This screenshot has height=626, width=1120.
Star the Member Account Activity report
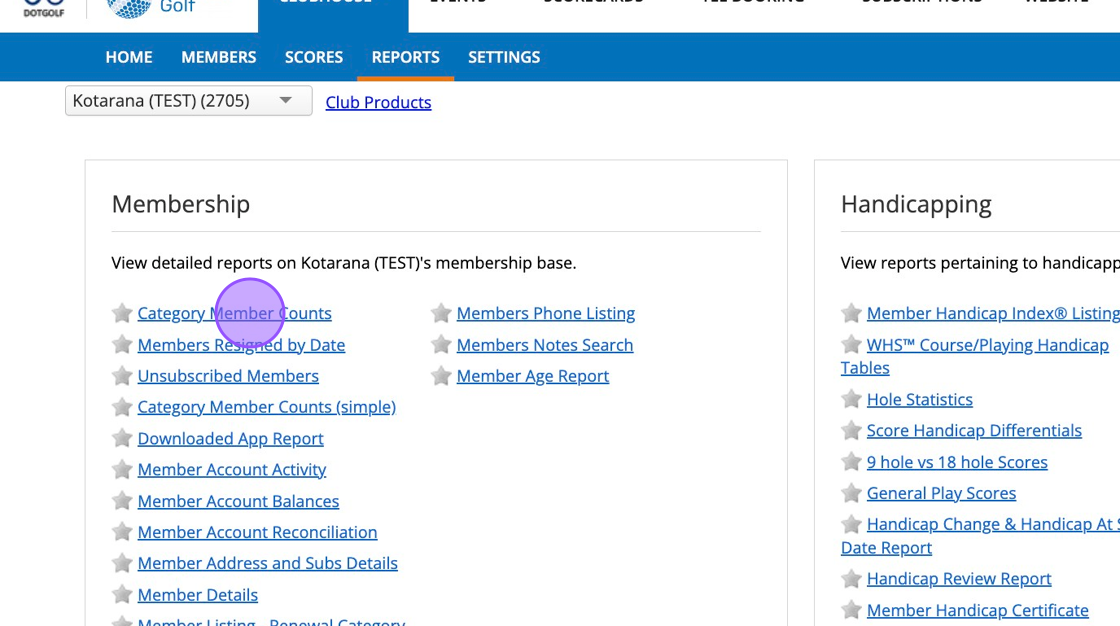tap(122, 470)
